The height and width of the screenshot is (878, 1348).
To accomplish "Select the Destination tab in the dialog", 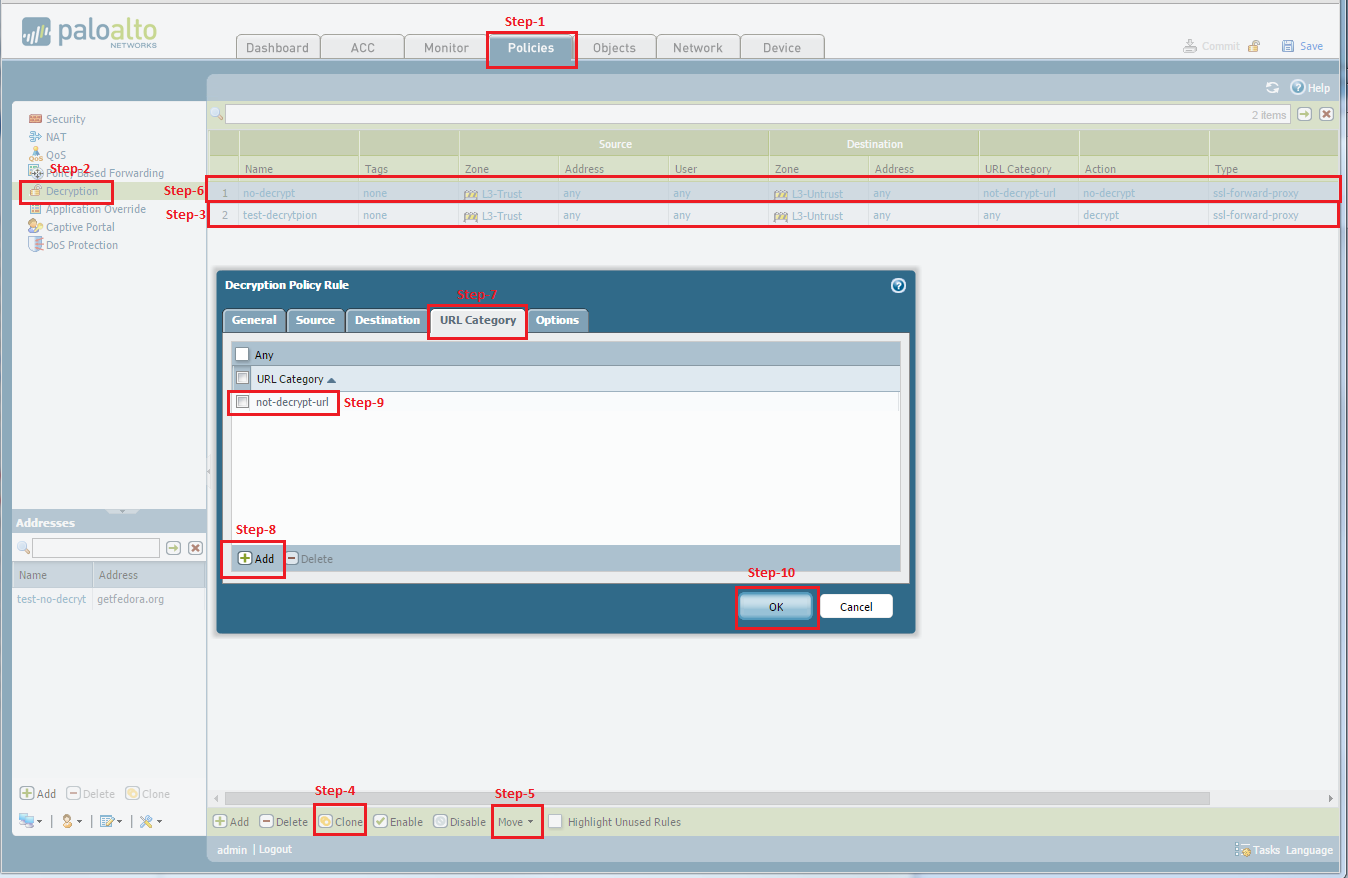I will 387,320.
